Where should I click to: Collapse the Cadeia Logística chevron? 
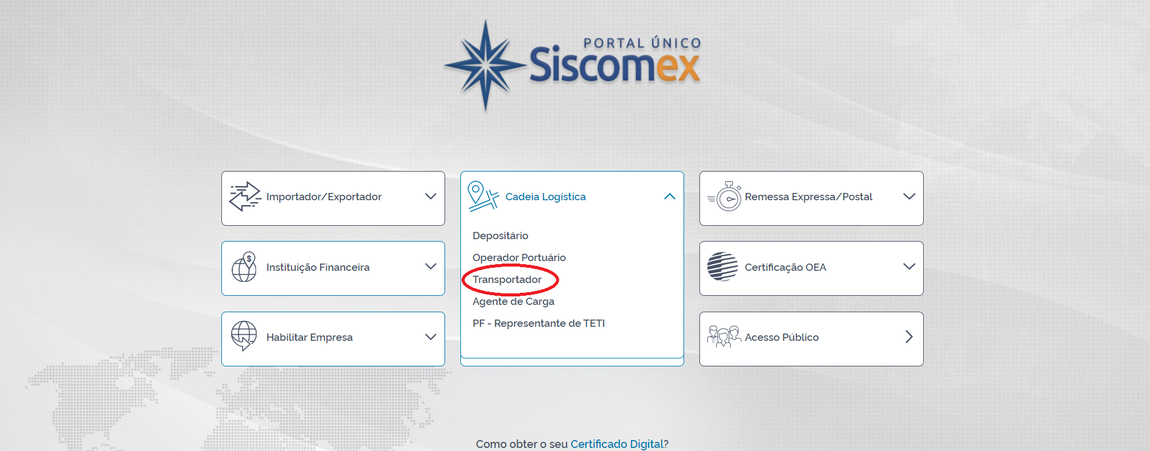670,197
